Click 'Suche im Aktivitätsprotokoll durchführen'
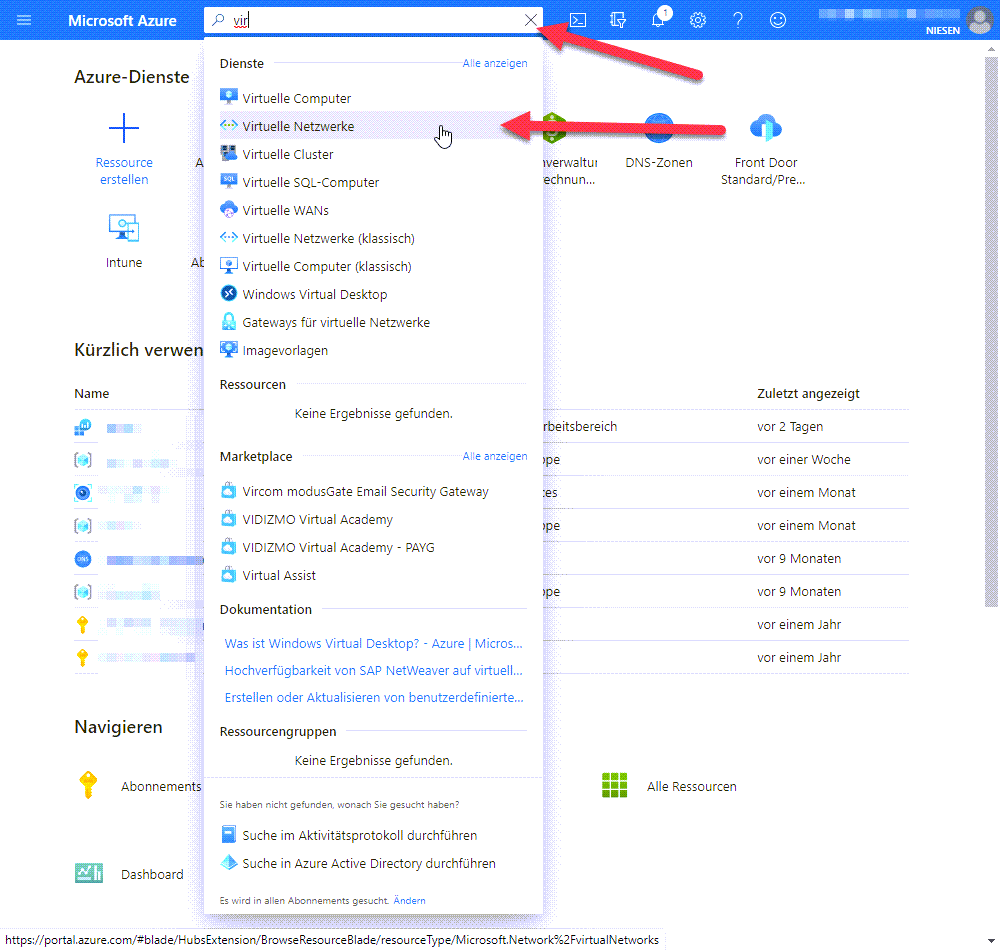The width and height of the screenshot is (1000, 950). coord(360,835)
